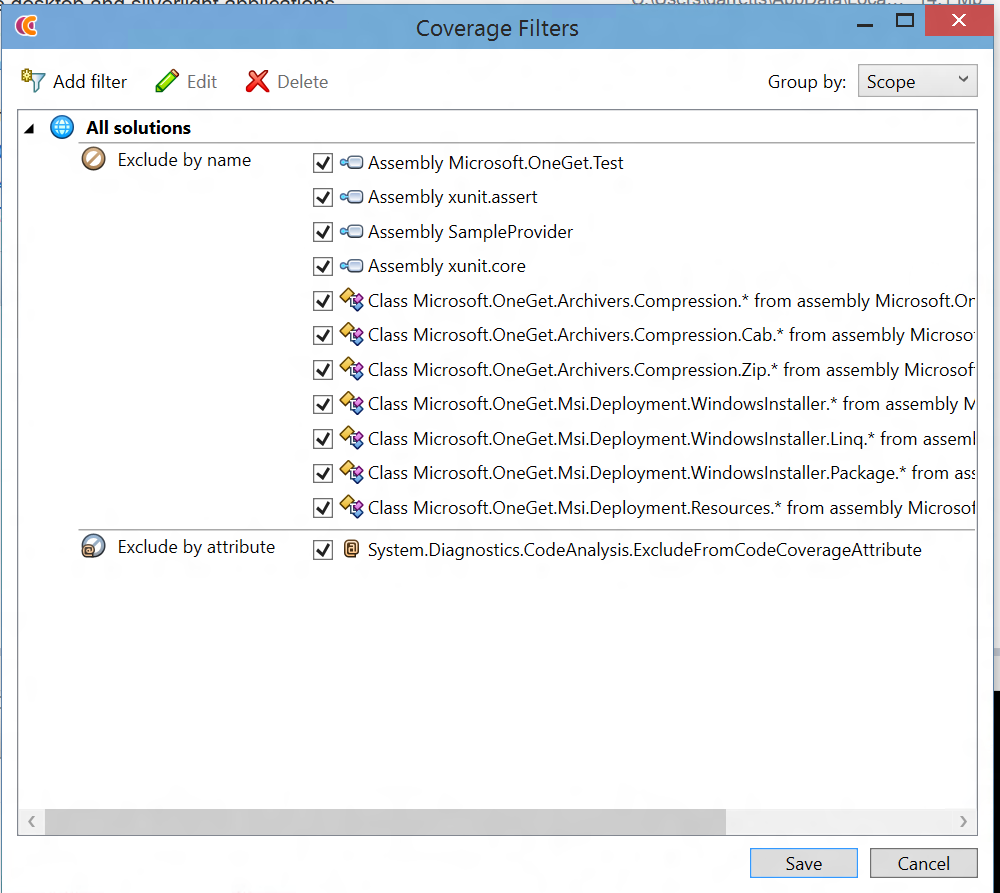
Task: Click the assembly icon next to SampleProvider
Action: (351, 232)
